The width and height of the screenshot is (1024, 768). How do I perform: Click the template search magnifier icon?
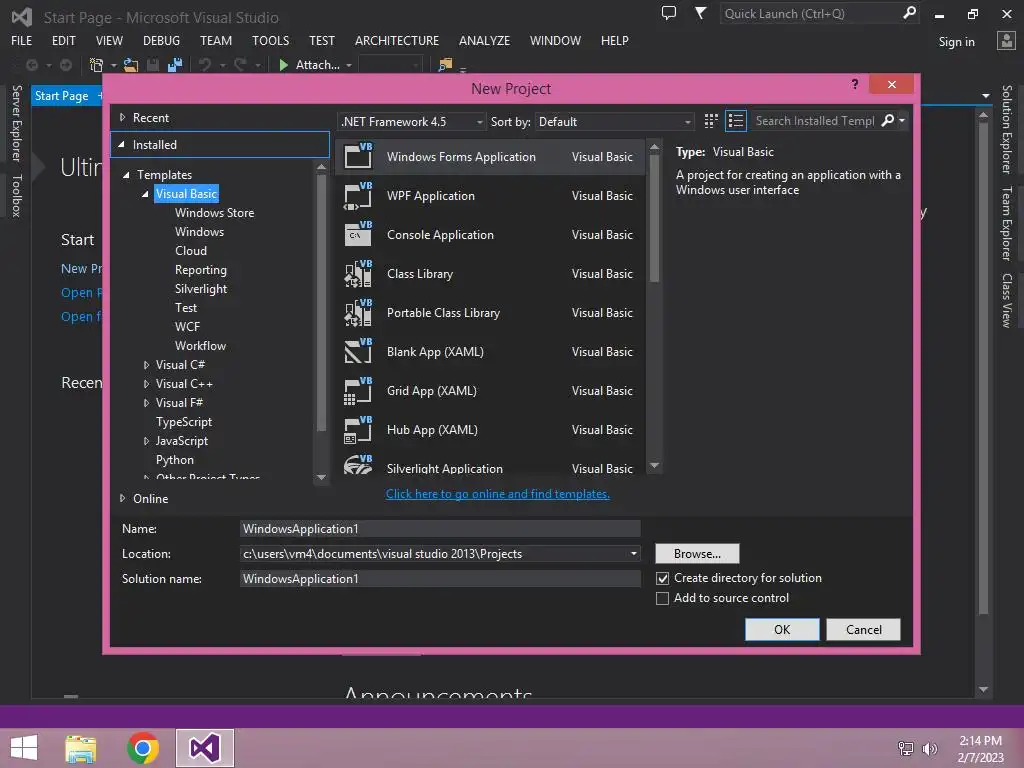coord(888,121)
